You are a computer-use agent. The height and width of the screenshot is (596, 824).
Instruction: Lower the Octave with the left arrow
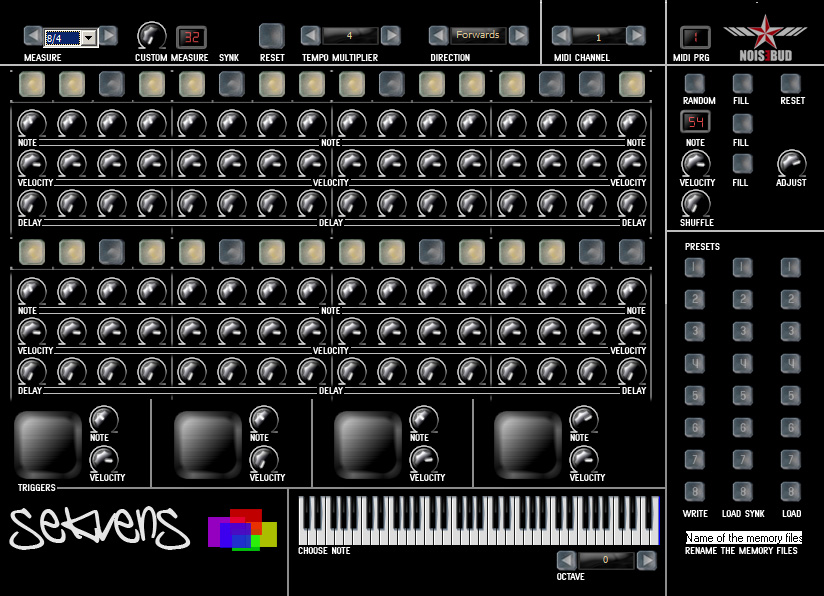pyautogui.click(x=566, y=560)
